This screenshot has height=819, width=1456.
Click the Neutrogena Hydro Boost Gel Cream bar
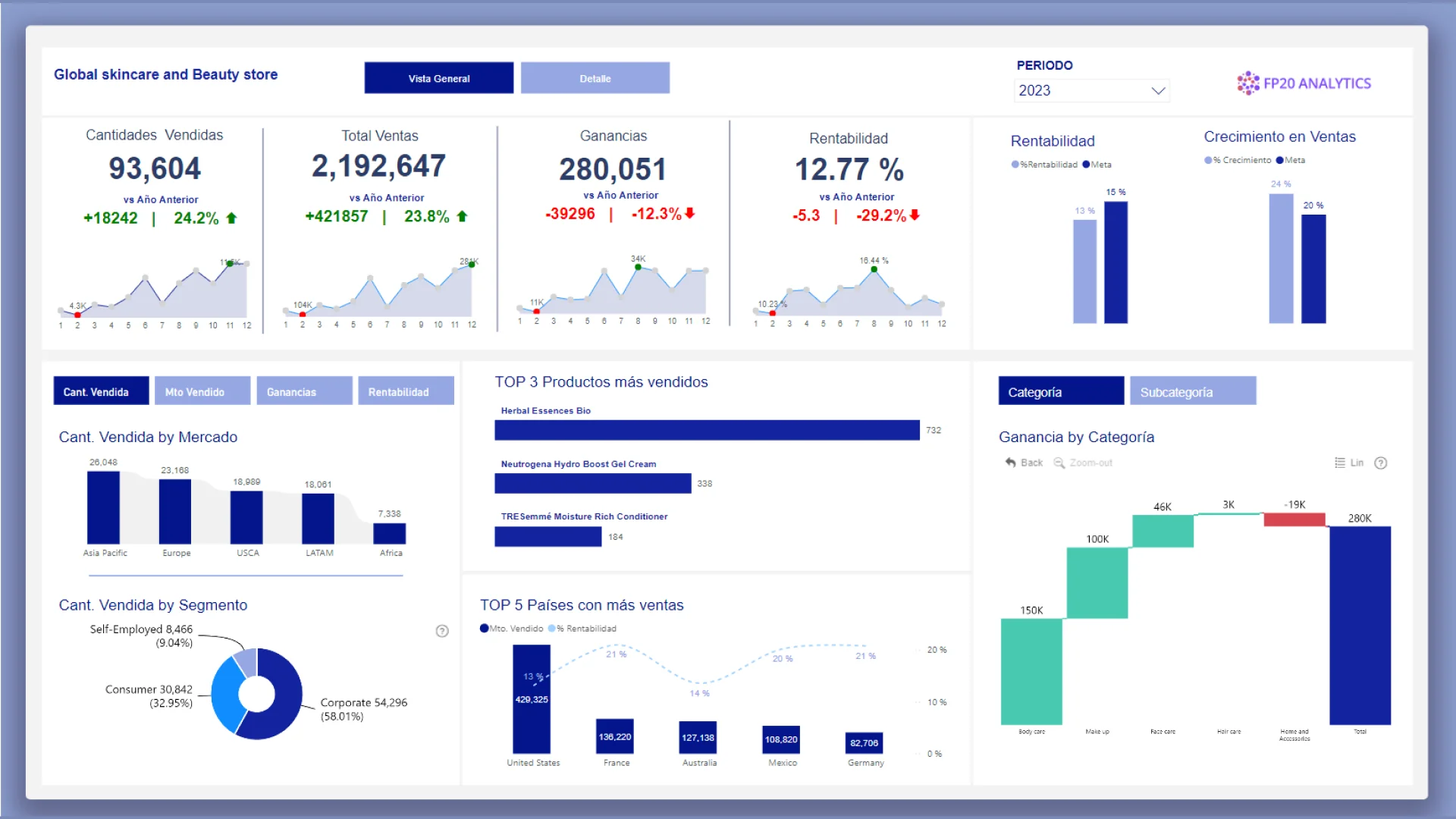(x=593, y=483)
